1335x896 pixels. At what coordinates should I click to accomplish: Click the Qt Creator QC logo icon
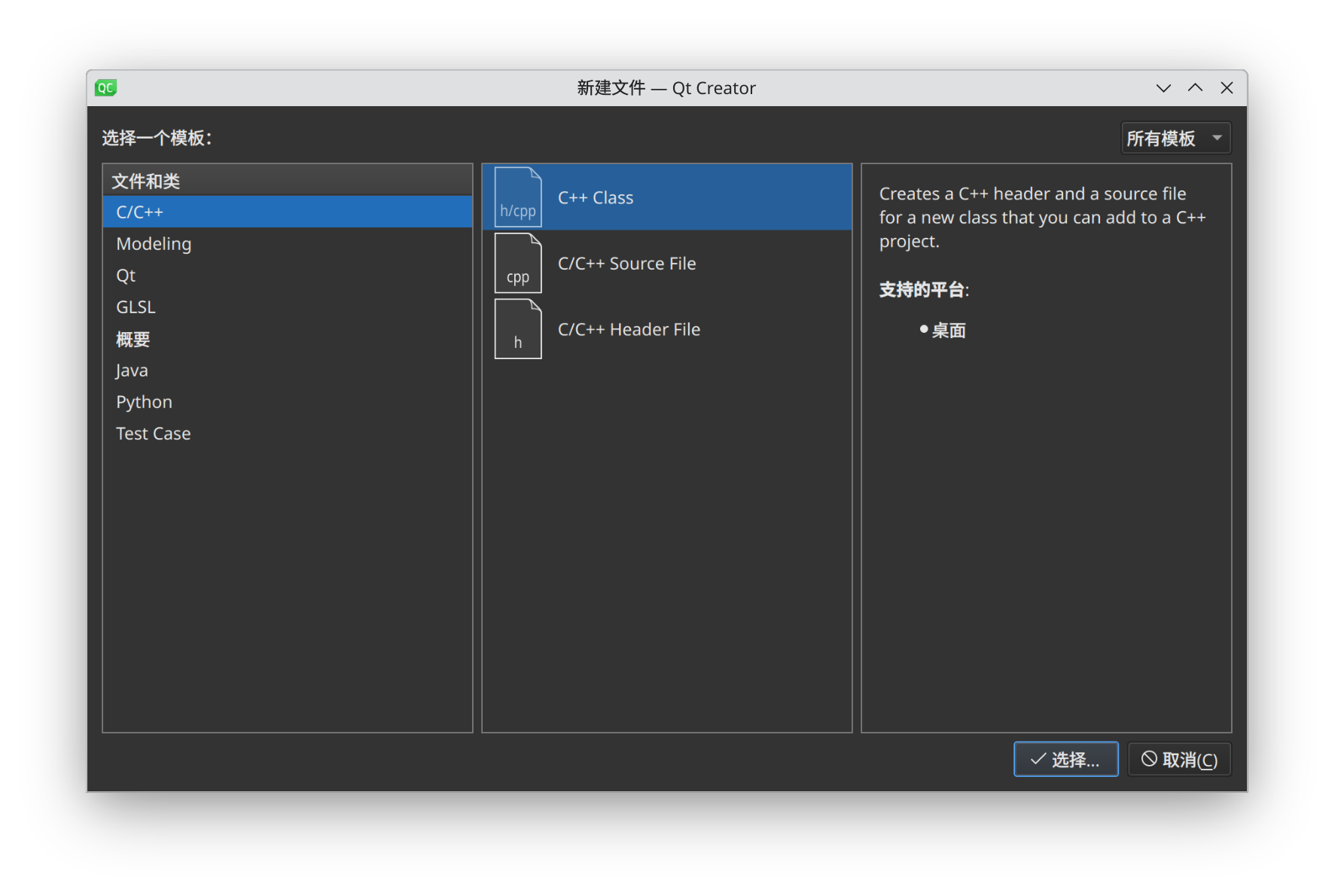(x=105, y=88)
